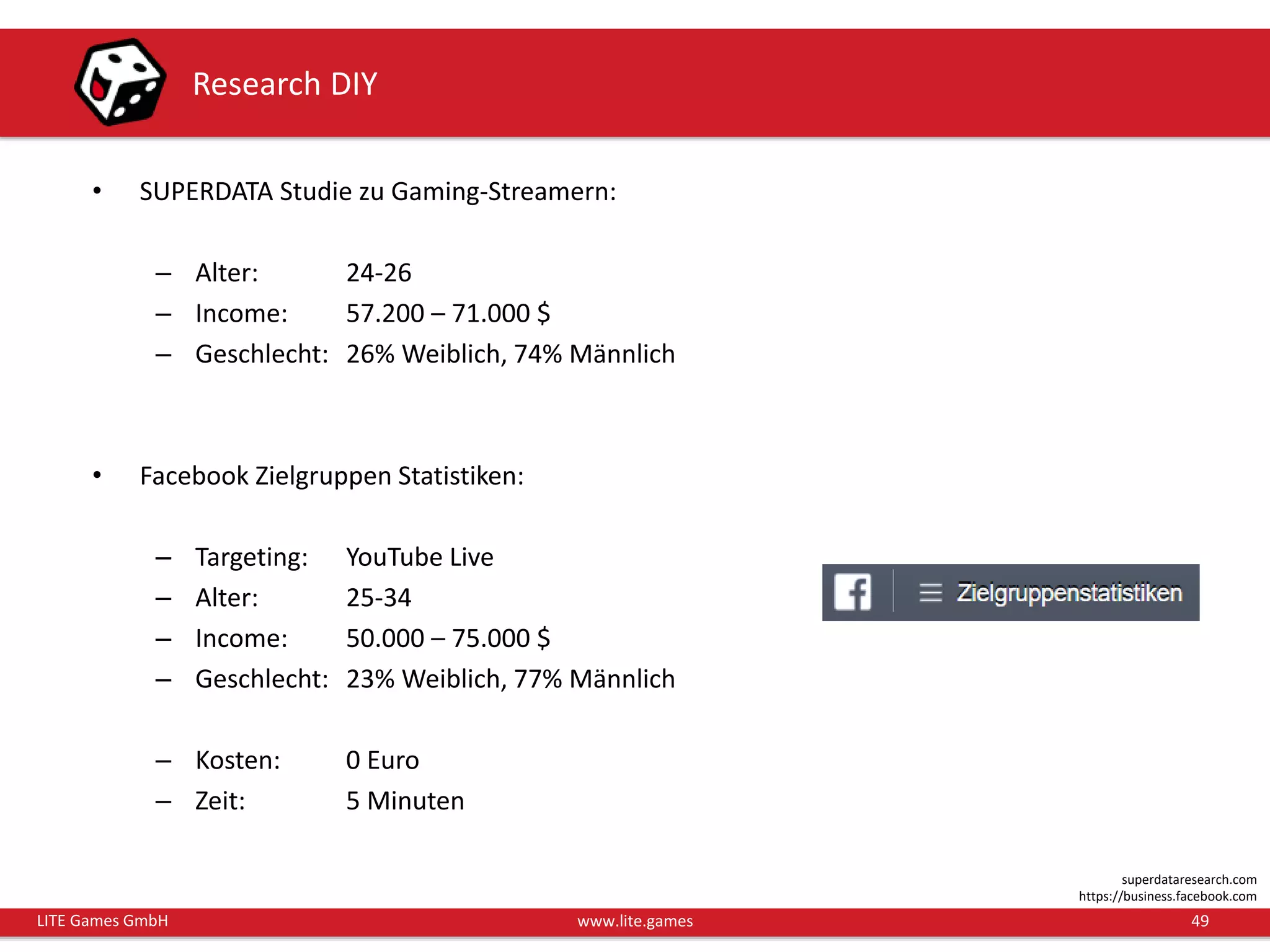The image size is (1270, 952).
Task: Click the income value '50.000 – 75.000 $'
Action: pos(448,638)
